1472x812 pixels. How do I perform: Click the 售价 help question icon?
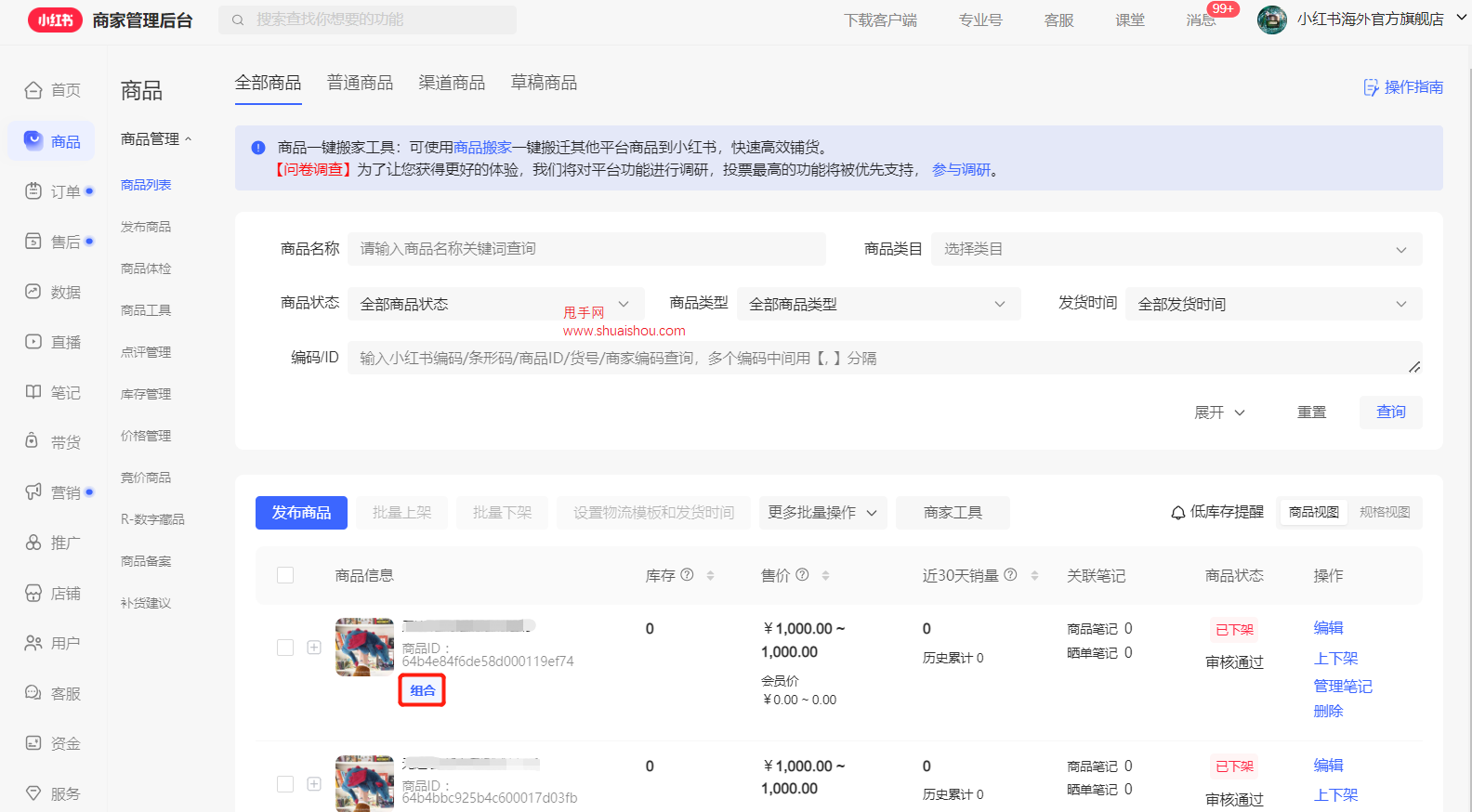[802, 575]
